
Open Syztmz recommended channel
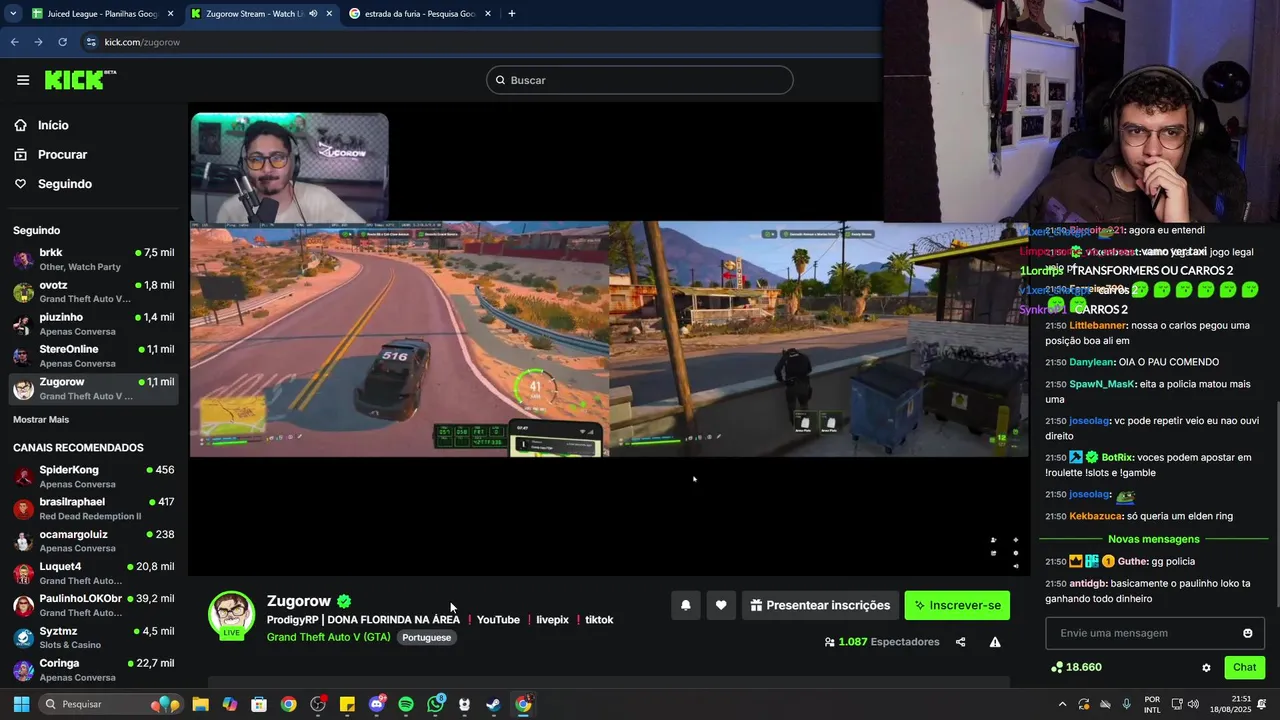[x=94, y=638]
